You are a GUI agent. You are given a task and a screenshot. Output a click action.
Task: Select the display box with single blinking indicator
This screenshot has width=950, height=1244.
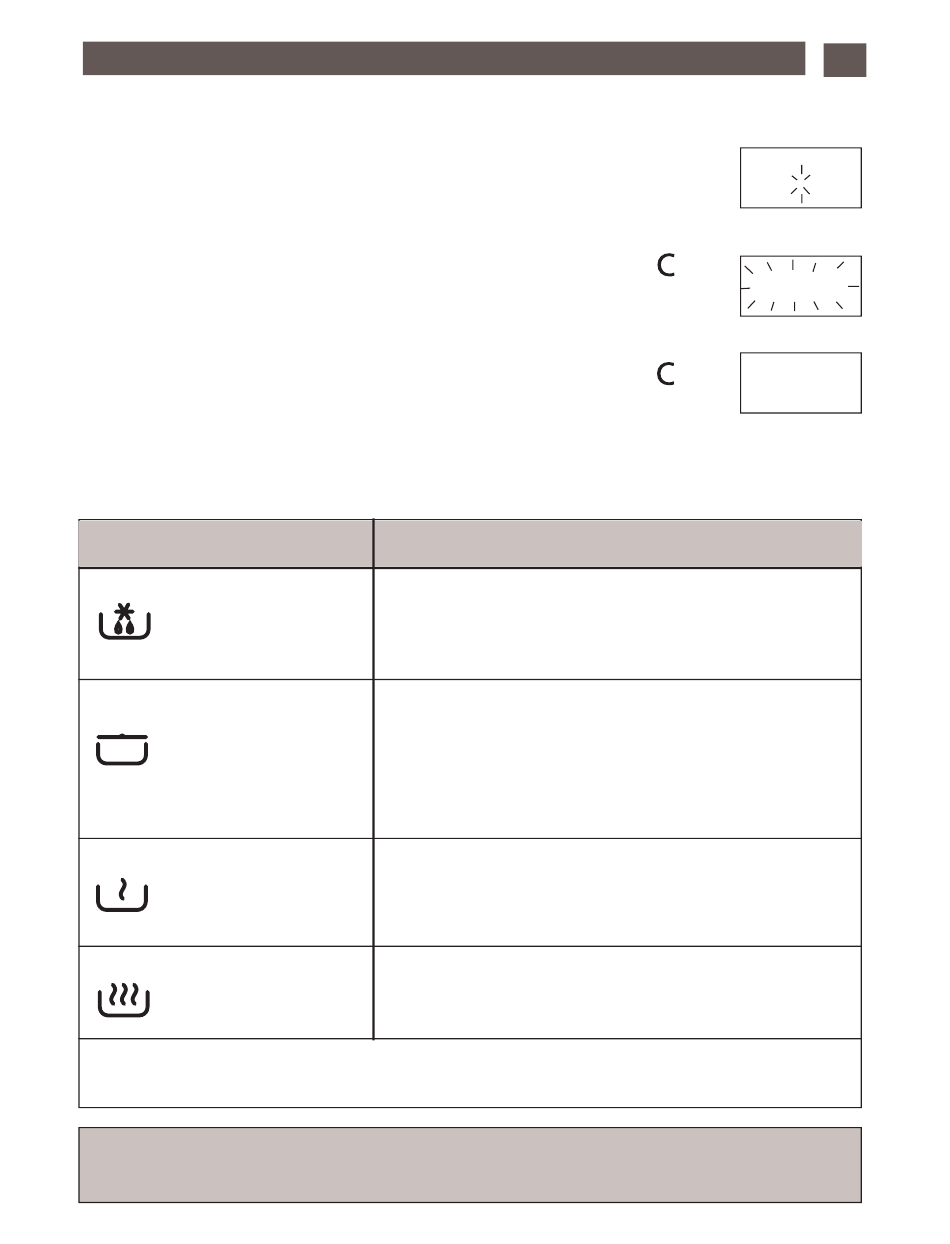point(801,178)
